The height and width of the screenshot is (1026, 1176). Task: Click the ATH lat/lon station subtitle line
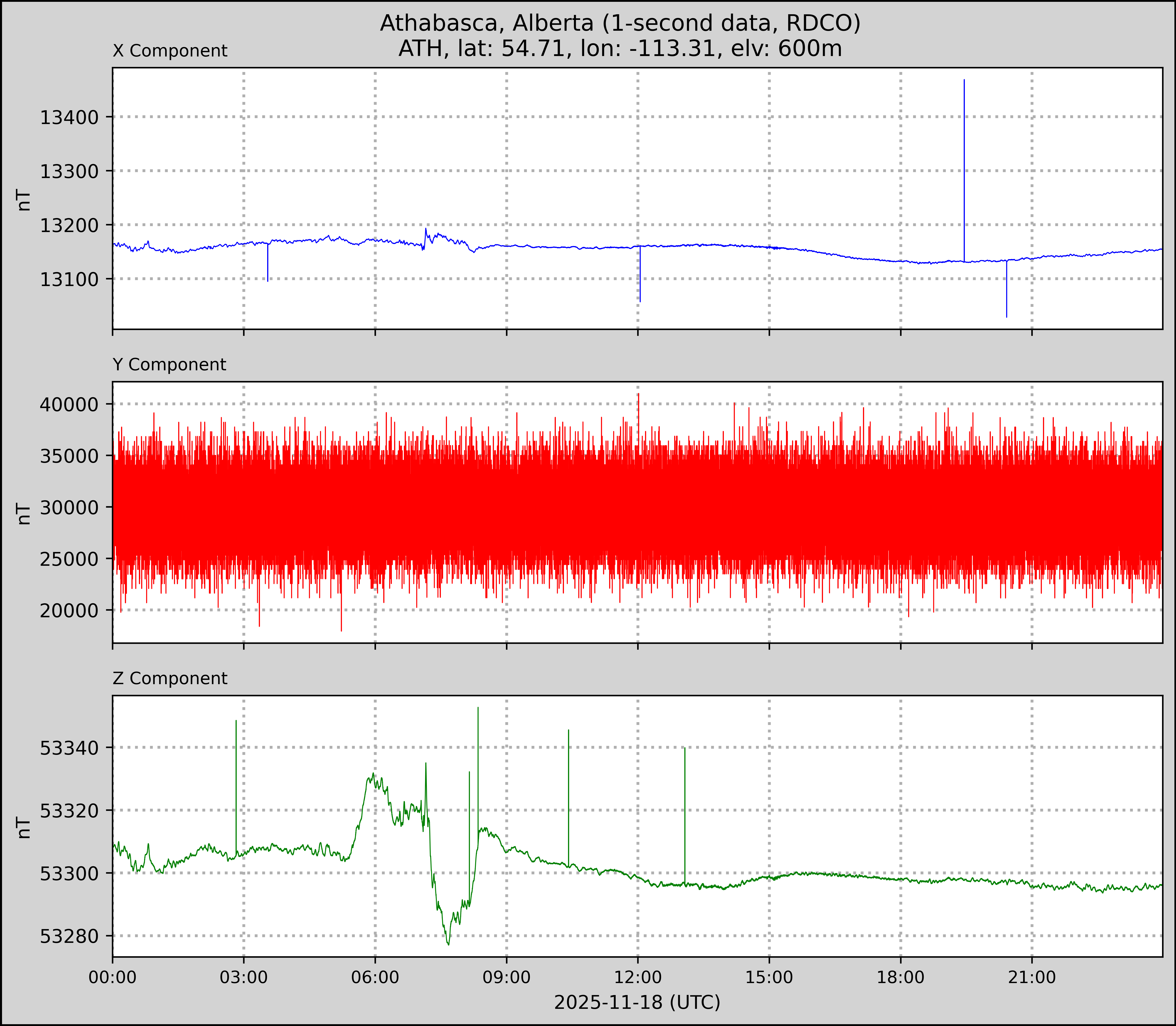620,49
